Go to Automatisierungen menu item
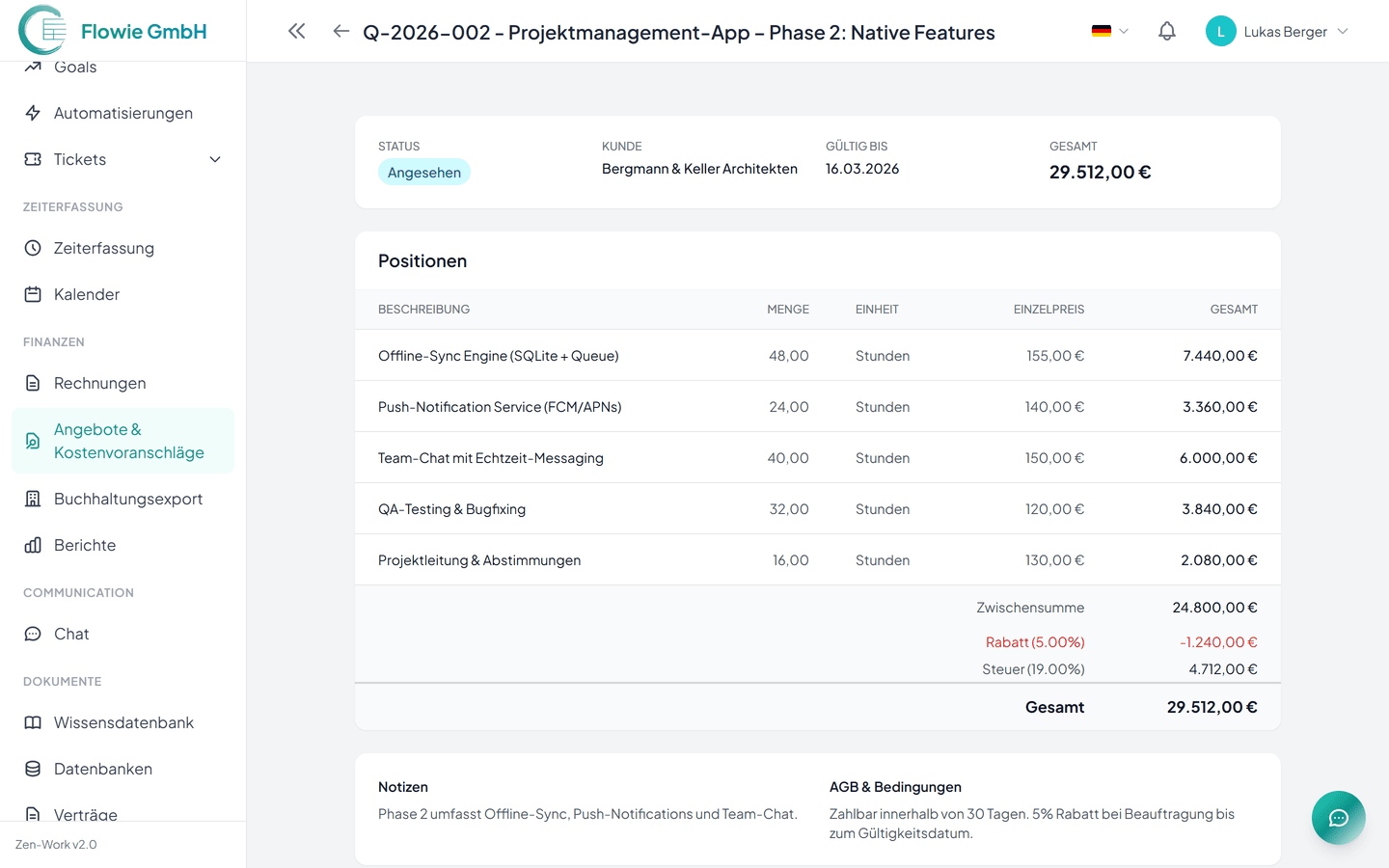 [123, 113]
